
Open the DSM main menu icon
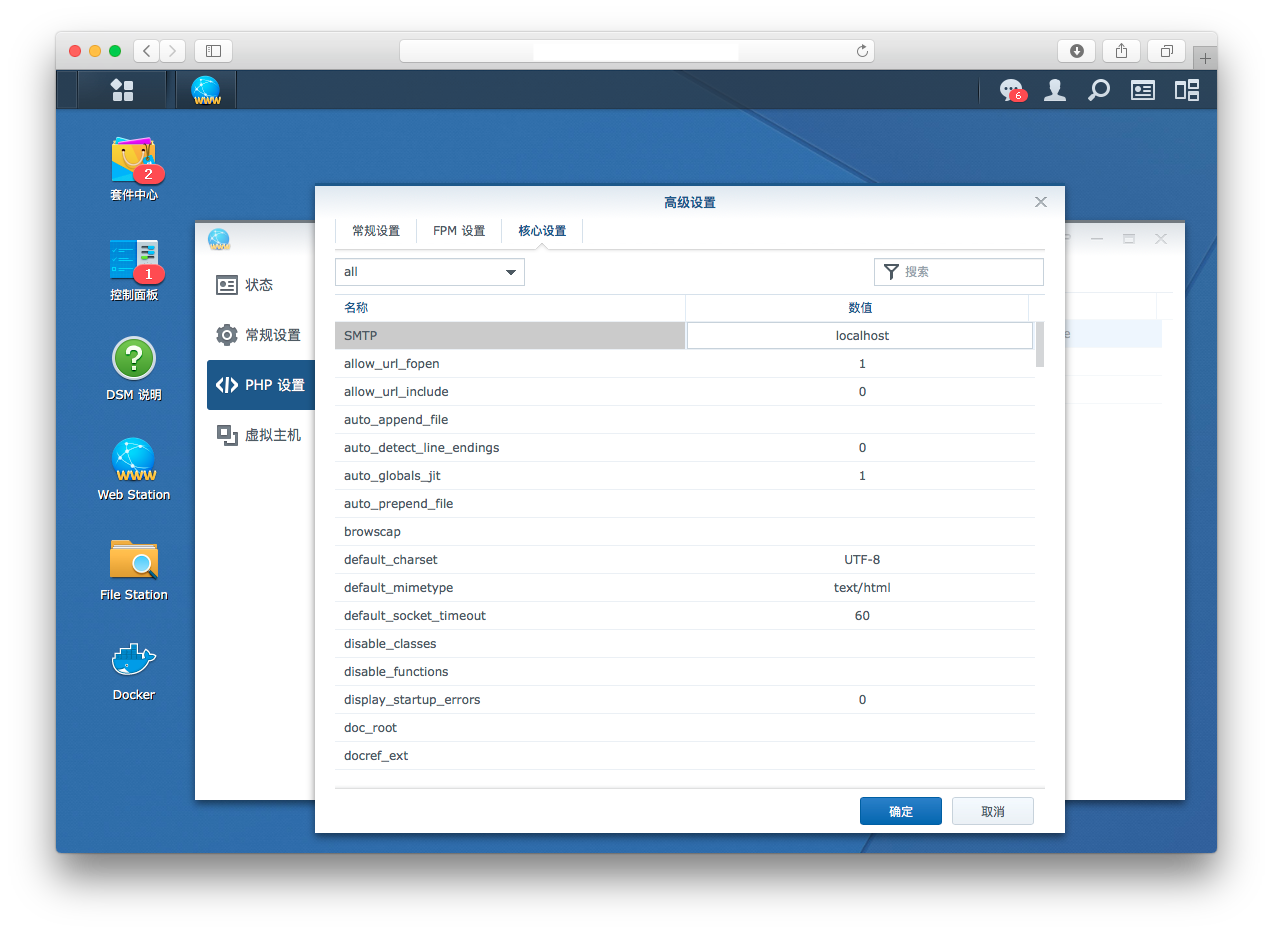point(122,90)
